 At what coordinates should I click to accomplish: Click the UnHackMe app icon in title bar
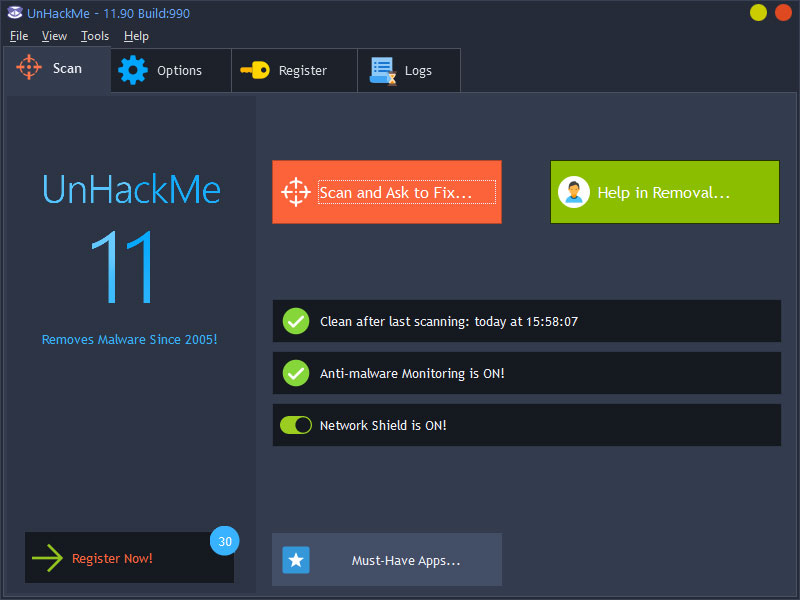click(x=15, y=13)
